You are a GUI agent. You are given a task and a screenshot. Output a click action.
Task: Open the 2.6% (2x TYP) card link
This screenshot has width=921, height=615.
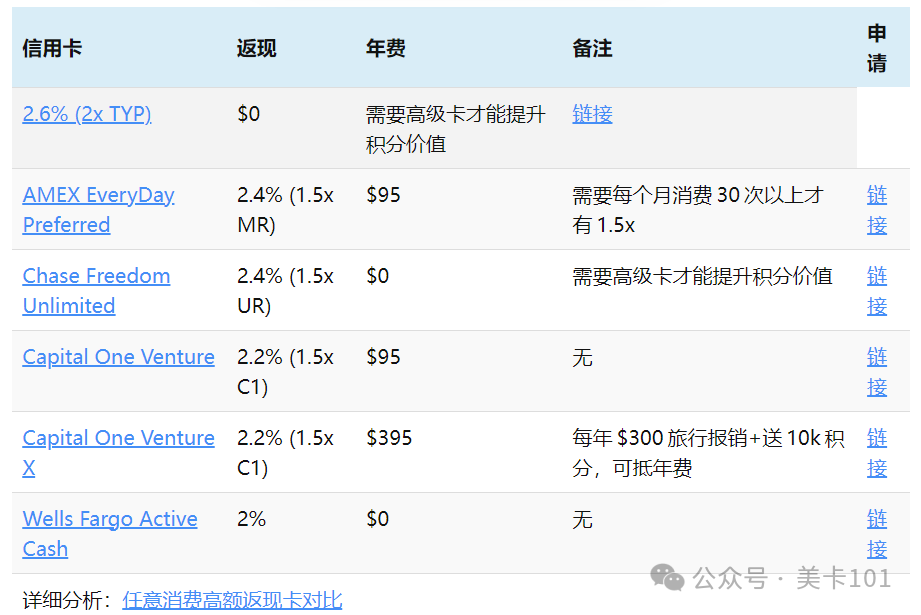pyautogui.click(x=87, y=114)
